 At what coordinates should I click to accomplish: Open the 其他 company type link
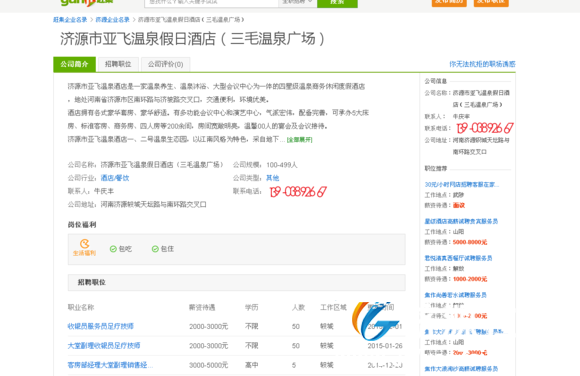click(x=273, y=178)
